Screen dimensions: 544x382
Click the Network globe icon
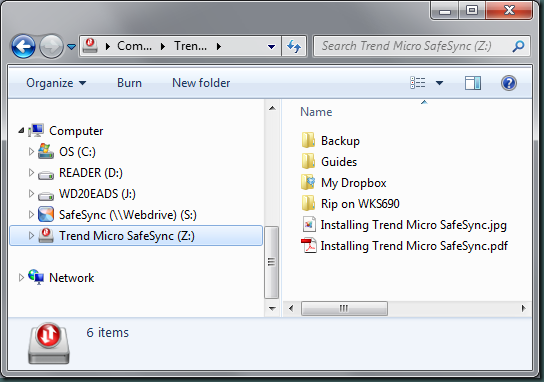point(36,277)
